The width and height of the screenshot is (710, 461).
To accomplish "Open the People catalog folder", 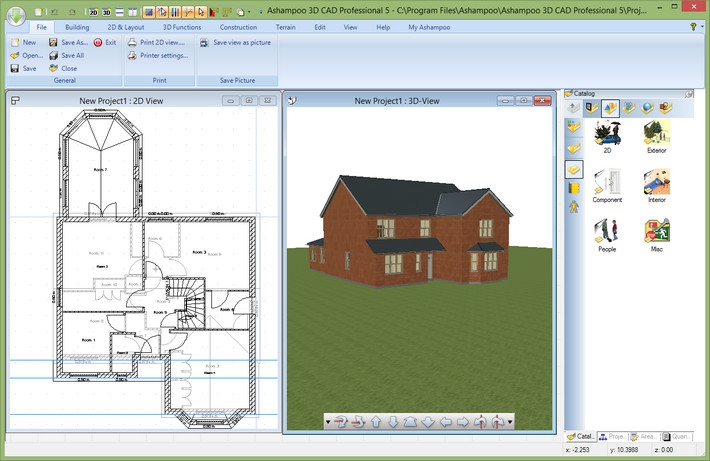I will tap(607, 232).
